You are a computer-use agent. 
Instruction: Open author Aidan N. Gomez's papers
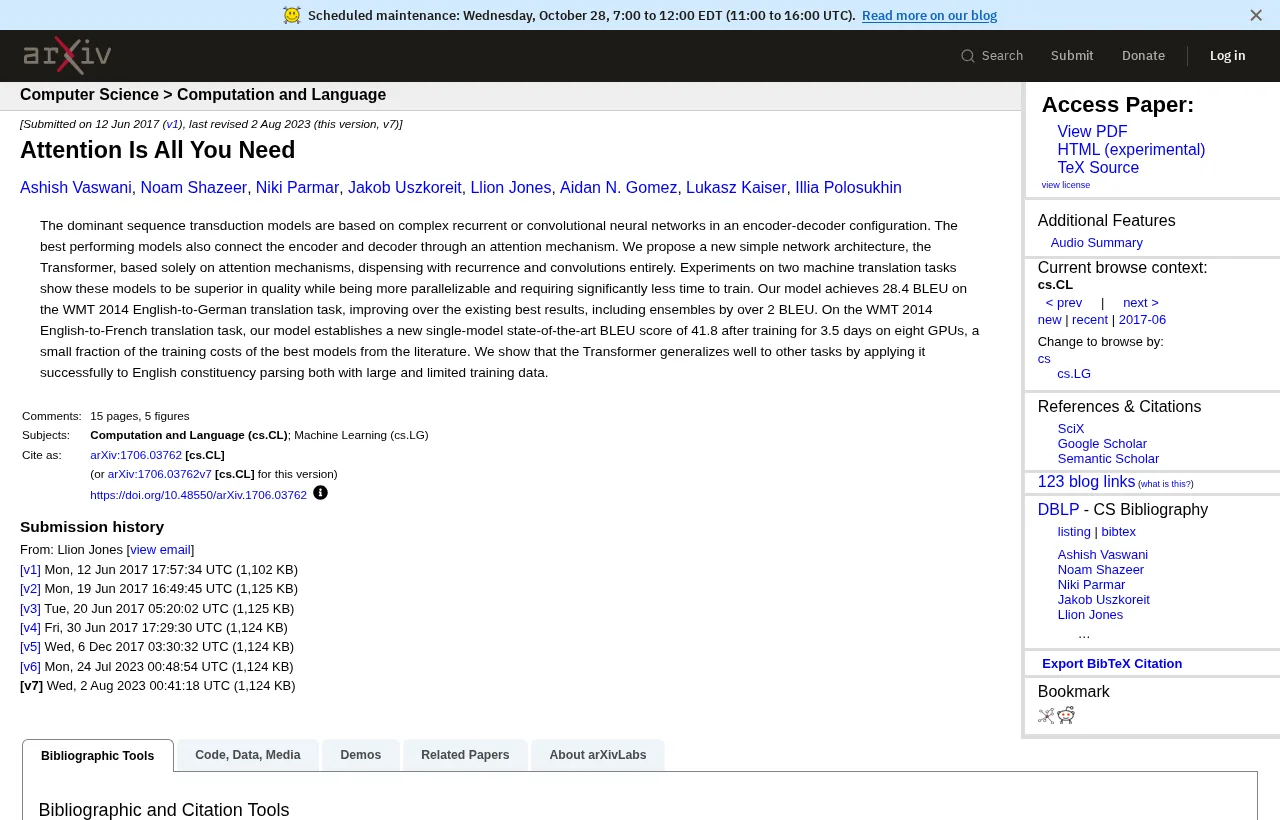(618, 188)
